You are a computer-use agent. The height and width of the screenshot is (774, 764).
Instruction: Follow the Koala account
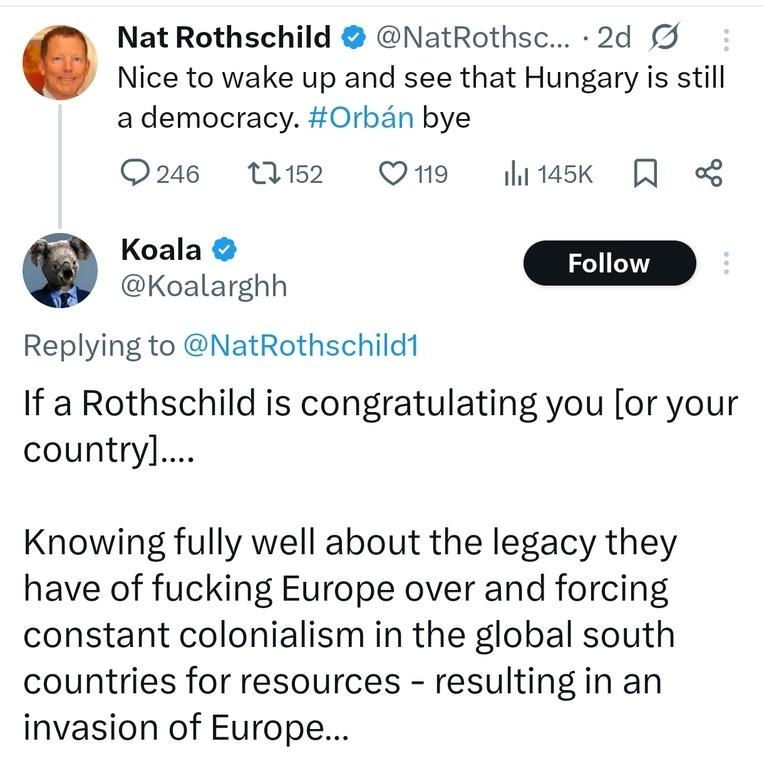pos(609,263)
